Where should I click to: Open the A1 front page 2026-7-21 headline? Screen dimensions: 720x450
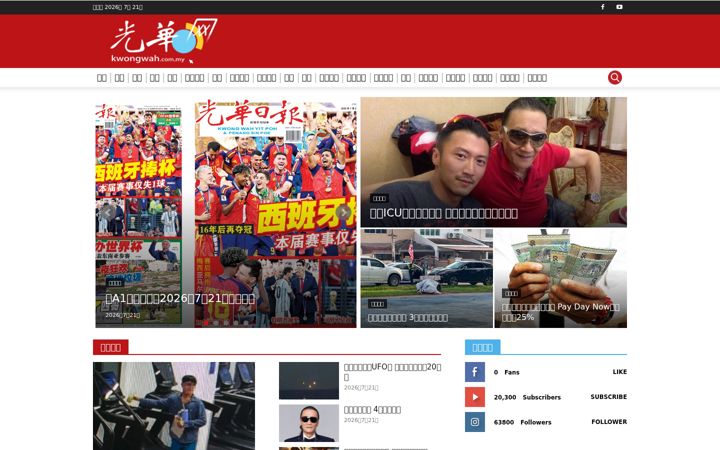180,299
